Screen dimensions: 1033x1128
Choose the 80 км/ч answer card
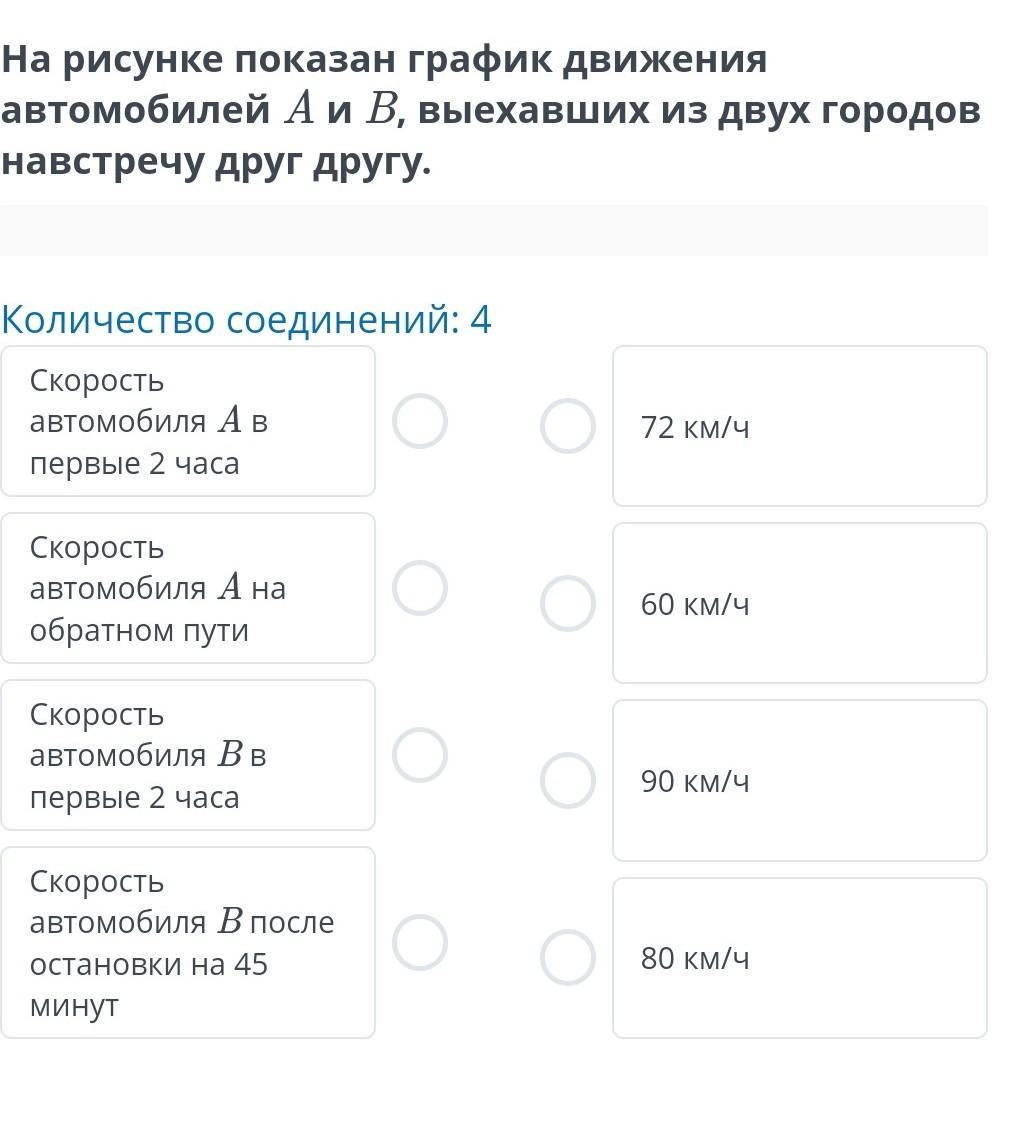[x=799, y=957]
